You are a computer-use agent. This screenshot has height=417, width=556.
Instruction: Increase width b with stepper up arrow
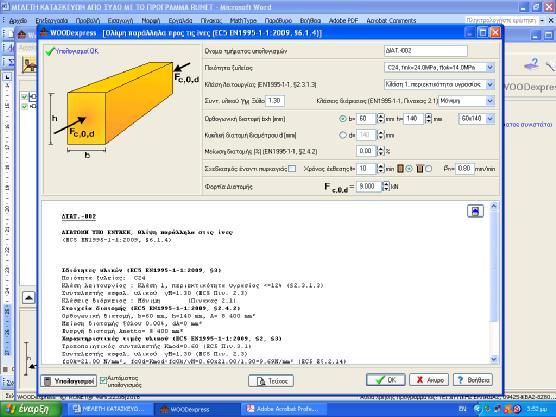(x=380, y=116)
